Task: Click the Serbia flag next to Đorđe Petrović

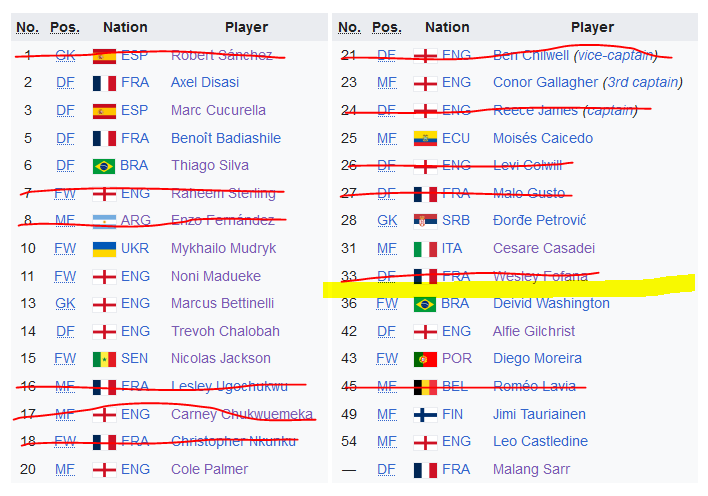Action: click(425, 220)
